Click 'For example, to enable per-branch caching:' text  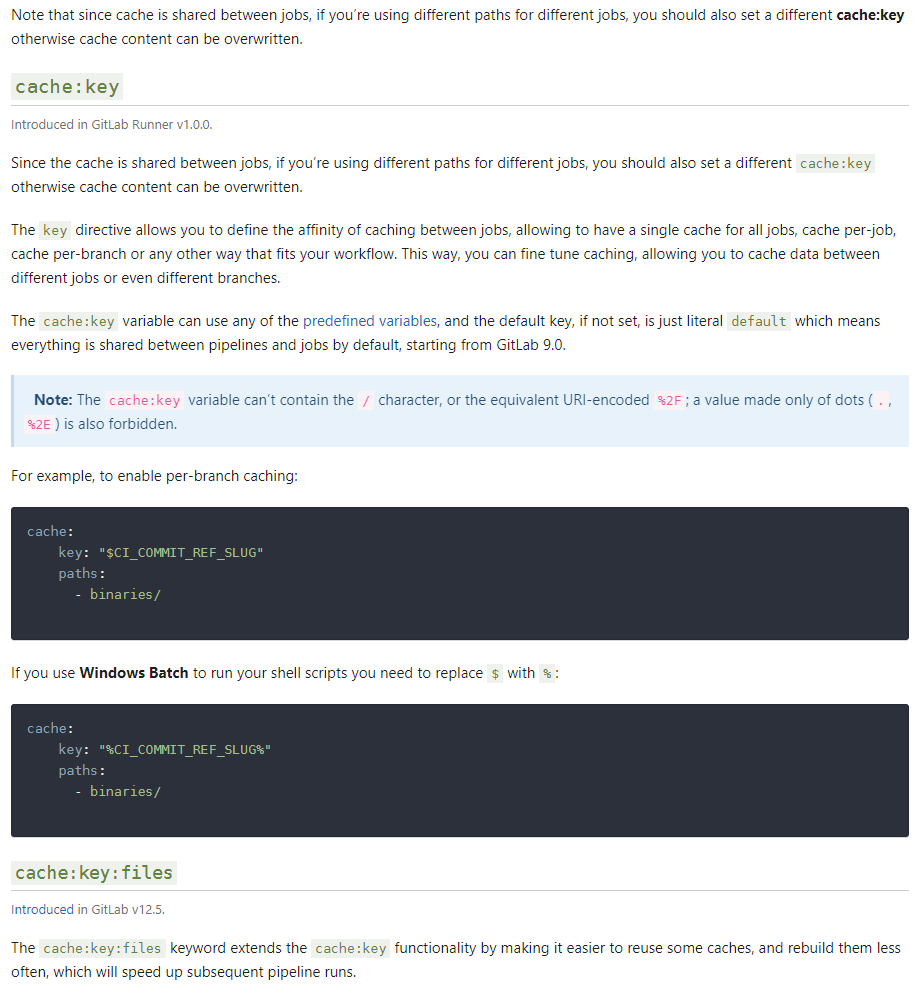154,476
